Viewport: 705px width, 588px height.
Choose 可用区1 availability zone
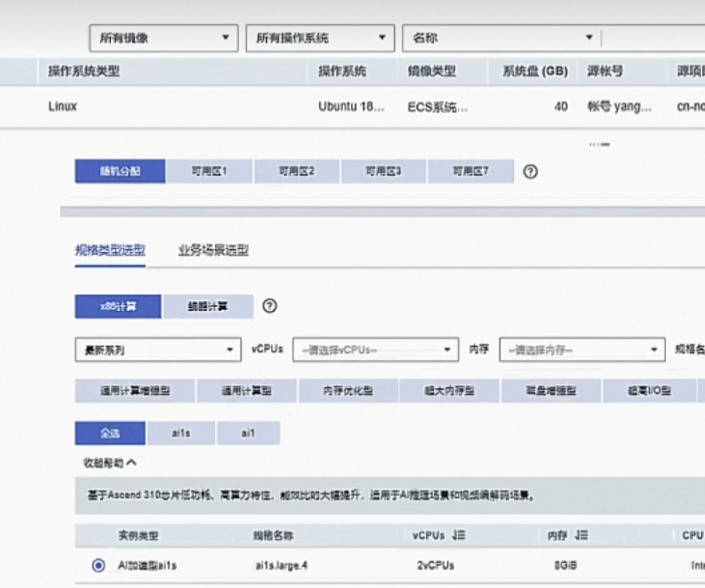[x=209, y=171]
